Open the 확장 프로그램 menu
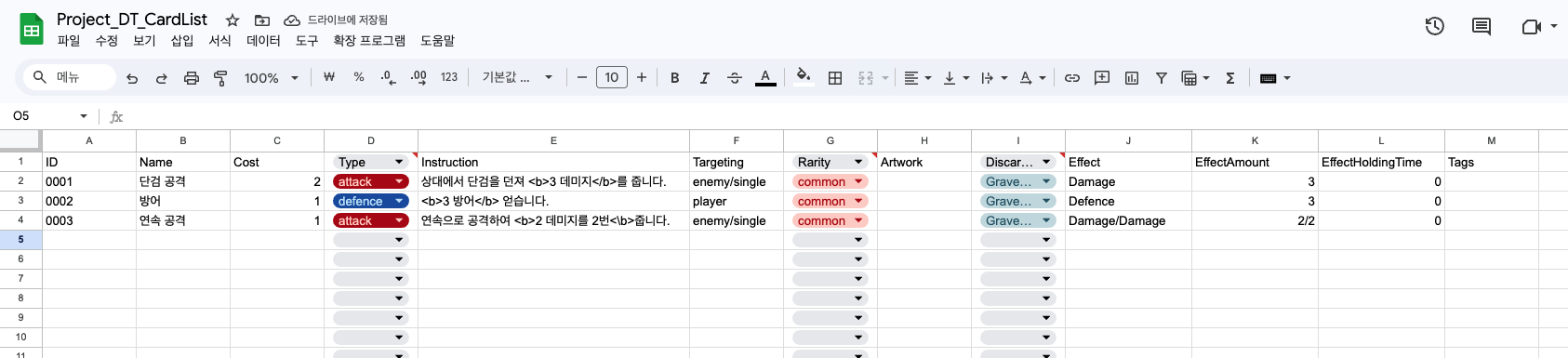 click(x=369, y=41)
